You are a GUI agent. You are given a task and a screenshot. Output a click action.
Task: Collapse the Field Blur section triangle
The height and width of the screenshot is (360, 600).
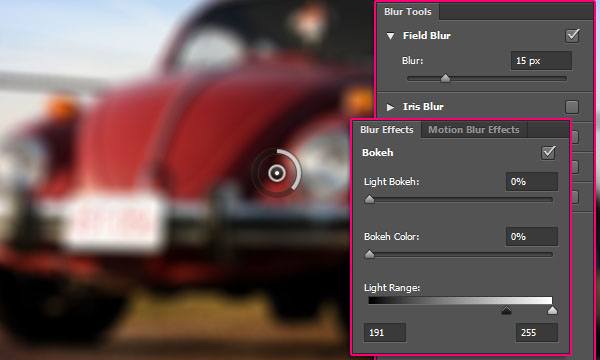(x=390, y=36)
